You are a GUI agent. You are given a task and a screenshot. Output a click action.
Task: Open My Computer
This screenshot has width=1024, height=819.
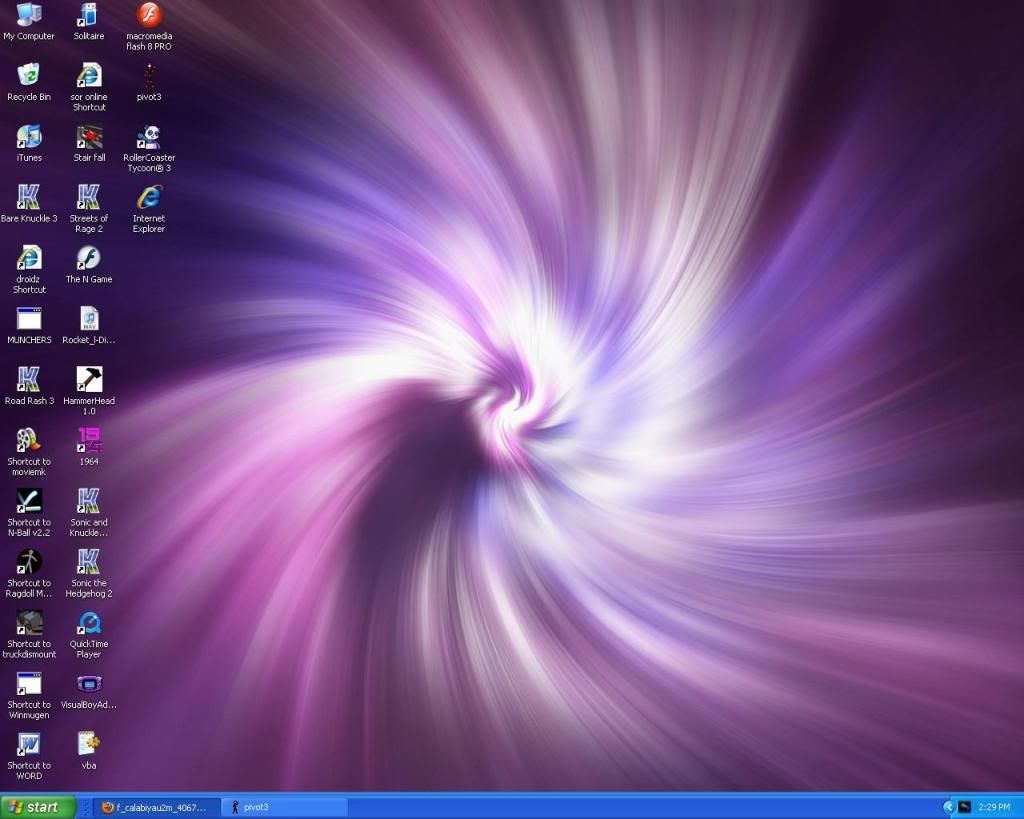point(28,15)
